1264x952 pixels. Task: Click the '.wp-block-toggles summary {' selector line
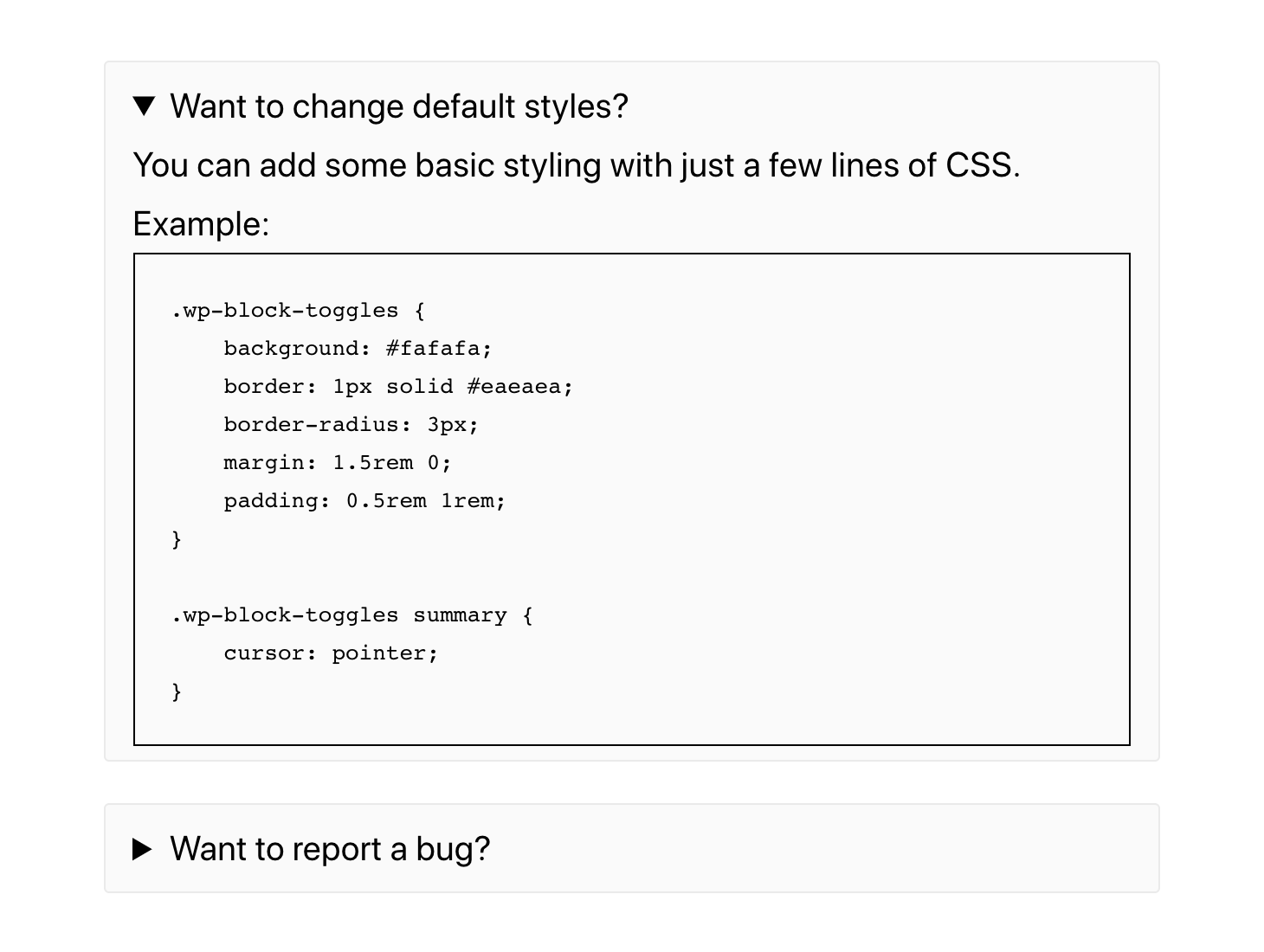pyautogui.click(x=352, y=615)
